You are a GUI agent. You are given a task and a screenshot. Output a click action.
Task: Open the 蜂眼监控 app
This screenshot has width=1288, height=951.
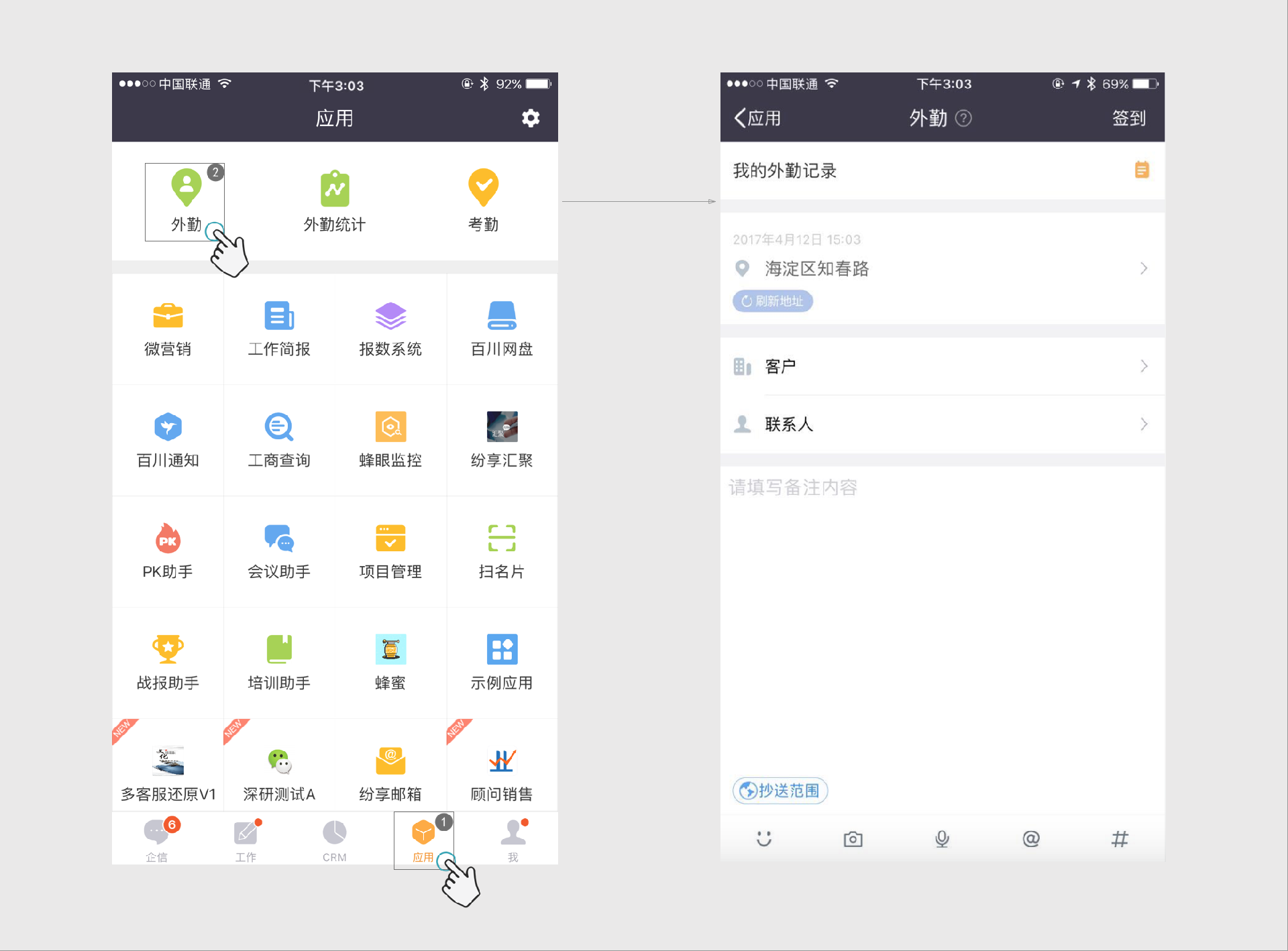(390, 440)
